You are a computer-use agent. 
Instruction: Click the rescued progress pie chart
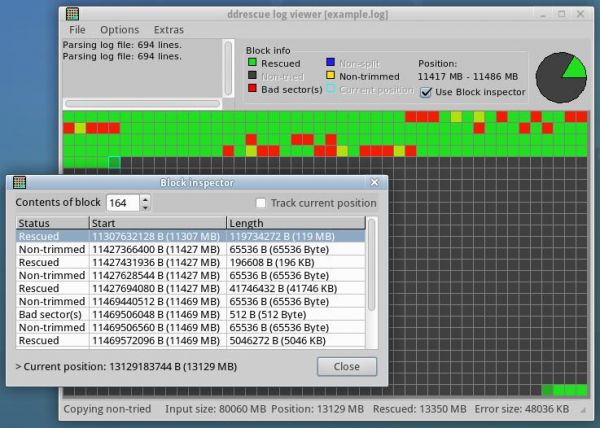click(561, 77)
